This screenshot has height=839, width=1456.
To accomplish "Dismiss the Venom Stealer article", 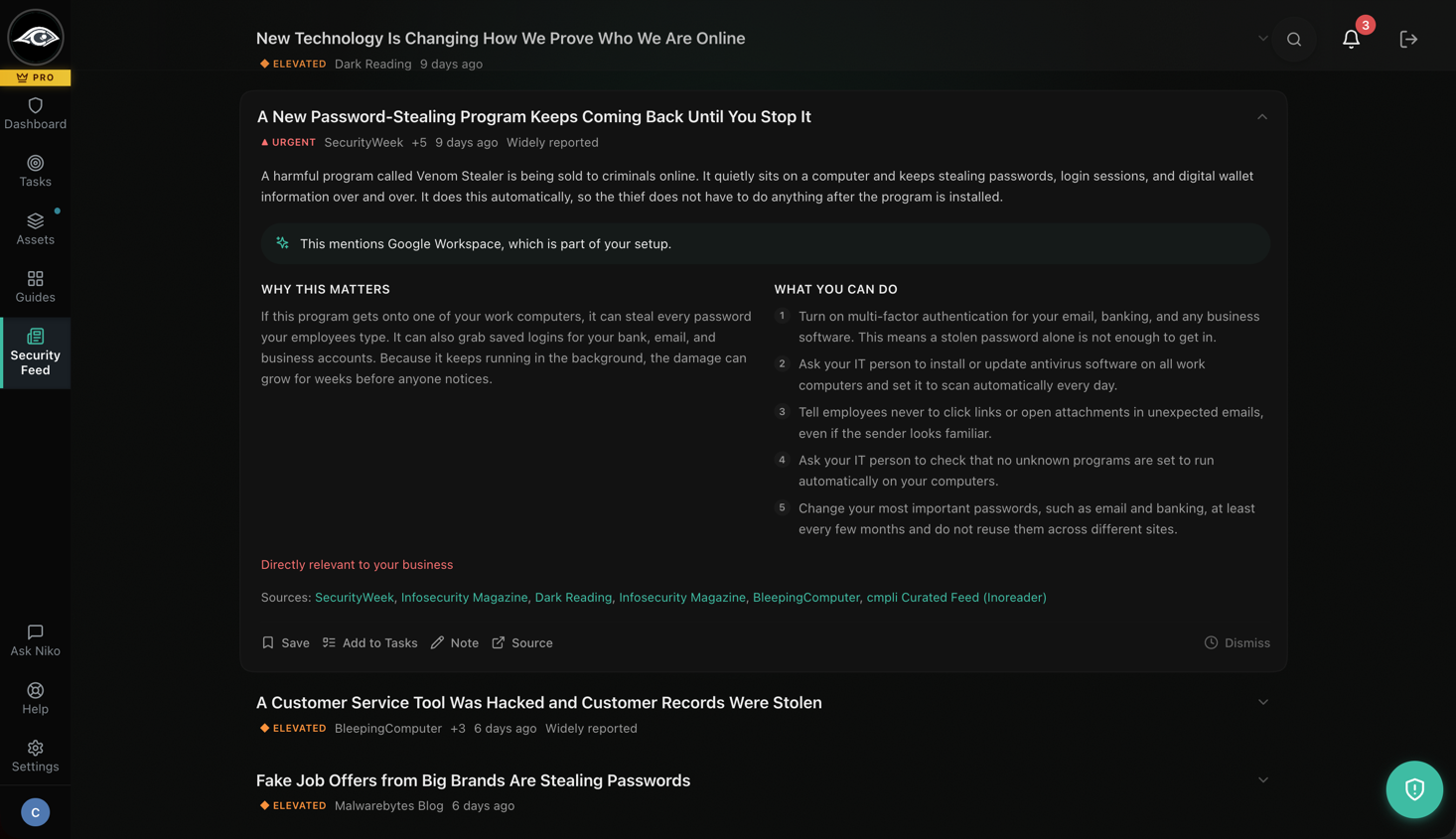I will [x=1237, y=643].
